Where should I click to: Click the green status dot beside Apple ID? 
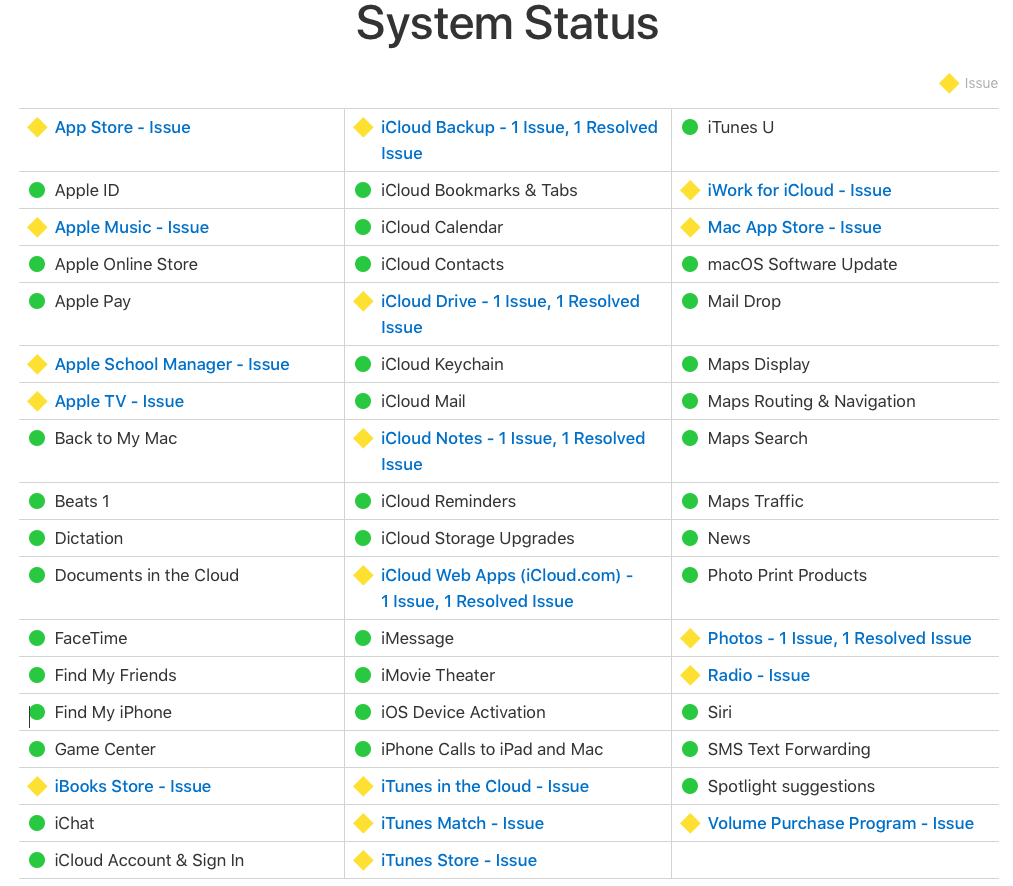coord(37,190)
